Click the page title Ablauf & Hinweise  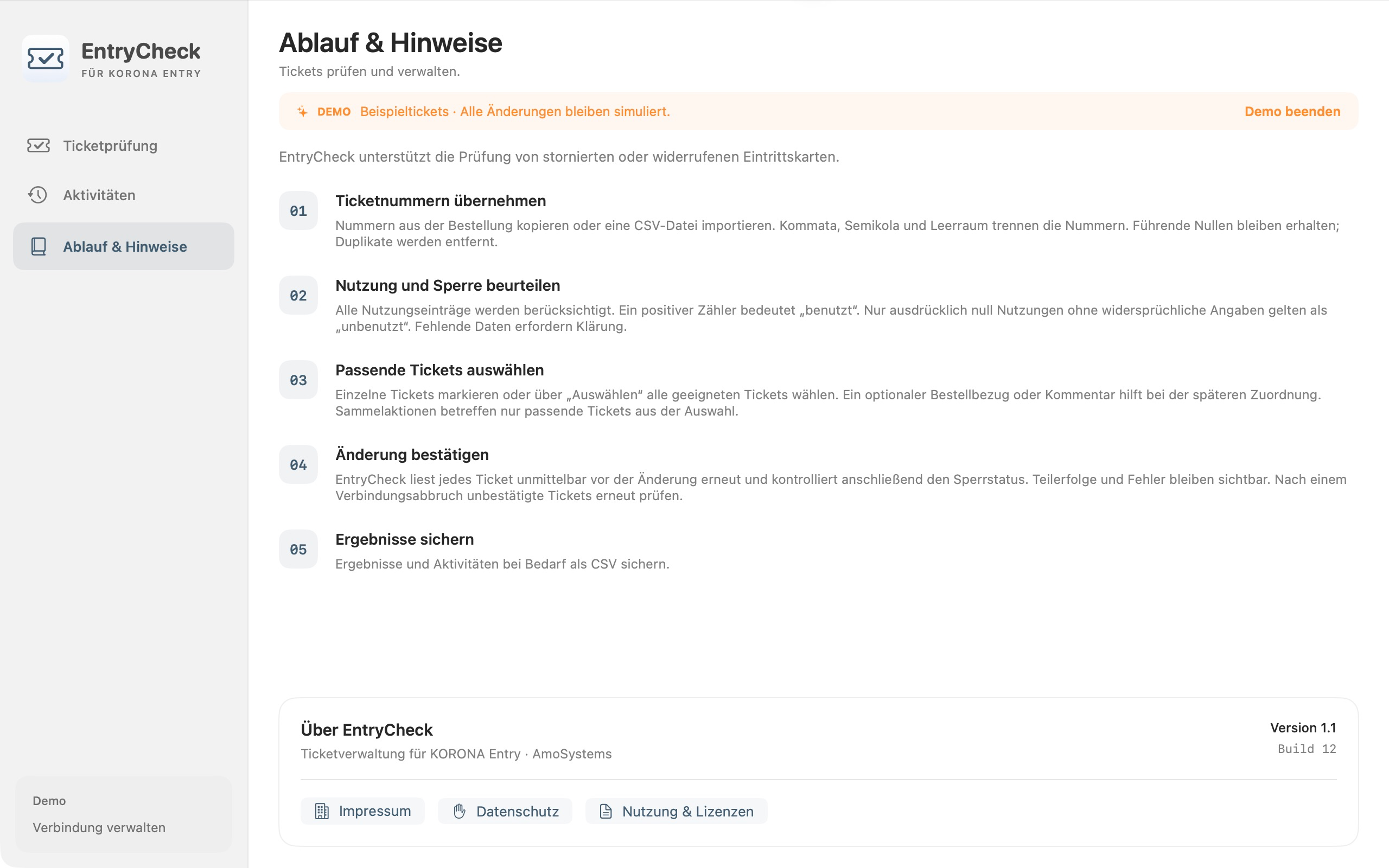point(390,42)
